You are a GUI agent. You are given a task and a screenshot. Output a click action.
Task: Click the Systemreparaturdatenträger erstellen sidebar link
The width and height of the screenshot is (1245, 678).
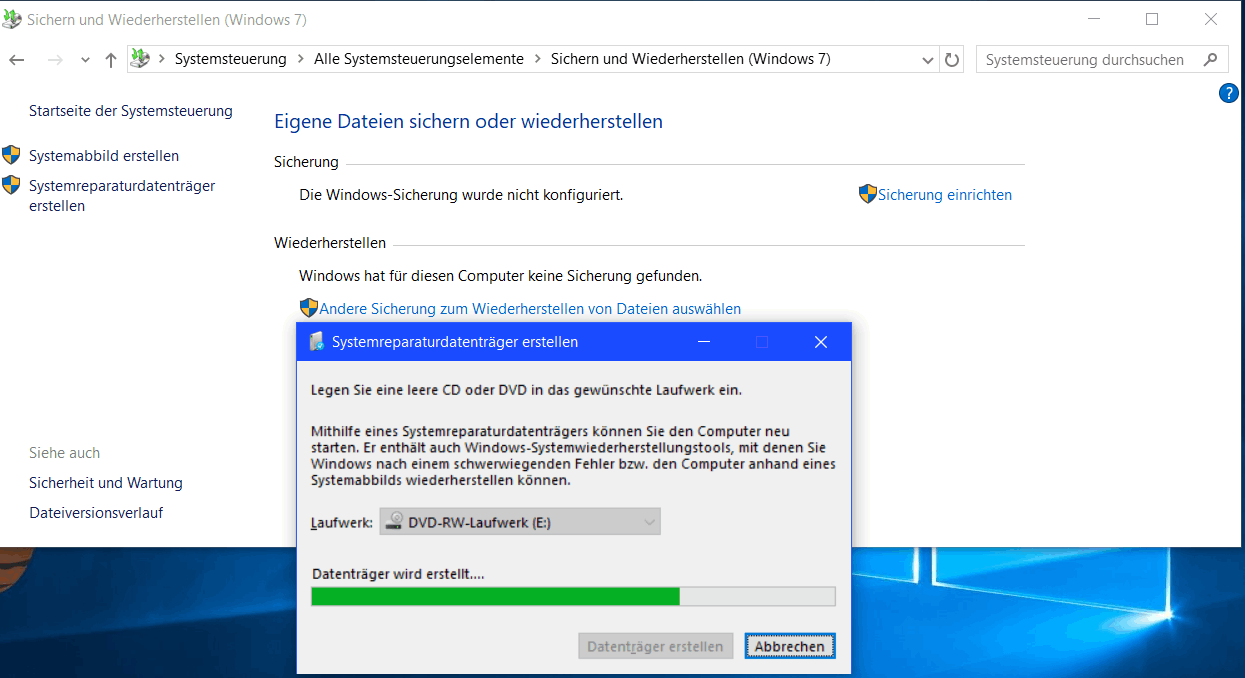coord(122,196)
